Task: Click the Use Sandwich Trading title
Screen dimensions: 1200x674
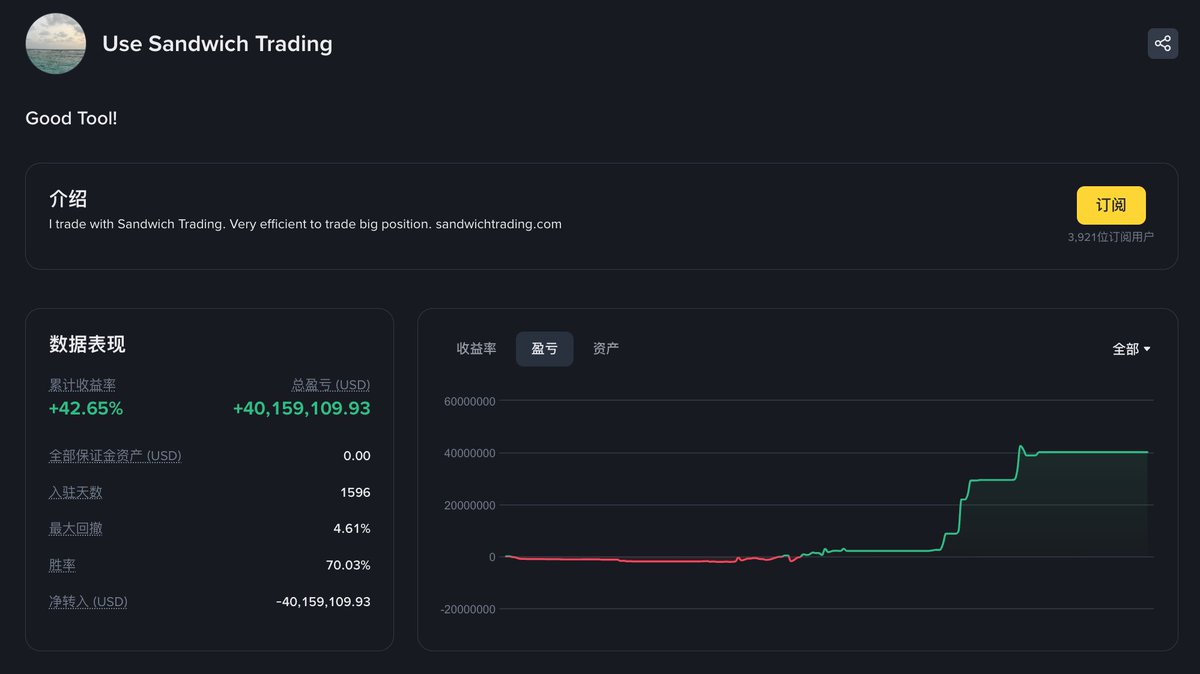Action: 217,44
